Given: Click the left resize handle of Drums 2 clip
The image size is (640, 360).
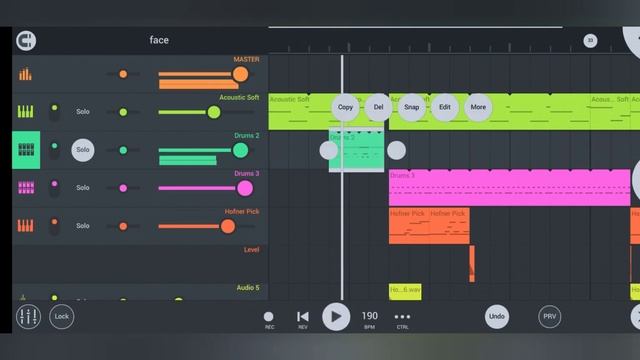Looking at the screenshot, I should [x=329, y=150].
